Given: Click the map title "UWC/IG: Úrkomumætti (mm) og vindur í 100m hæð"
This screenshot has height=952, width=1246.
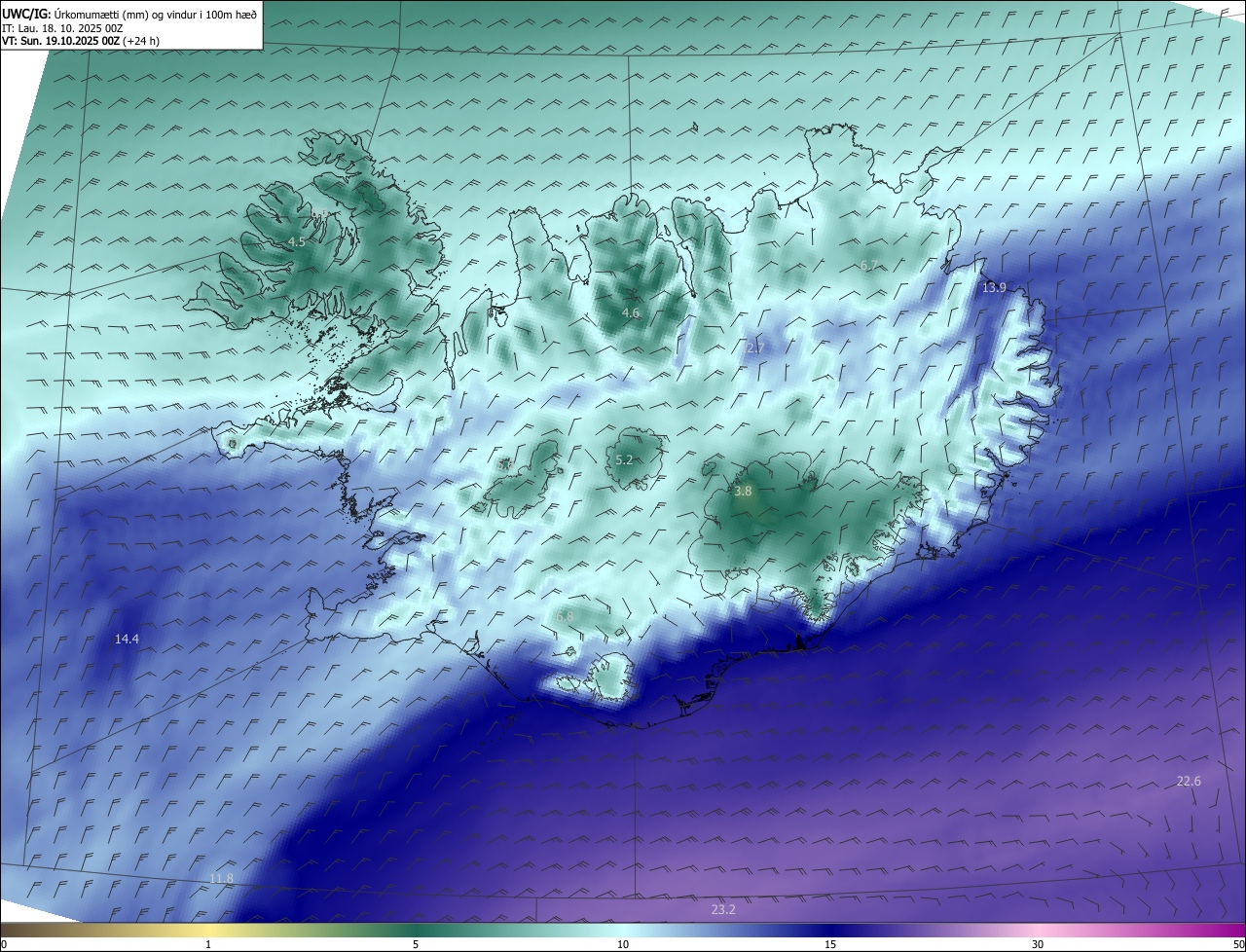Looking at the screenshot, I should tap(129, 14).
